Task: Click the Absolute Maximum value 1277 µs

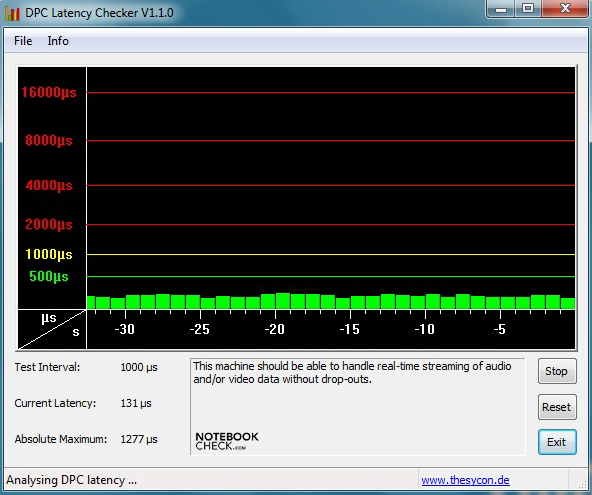Action: [139, 439]
